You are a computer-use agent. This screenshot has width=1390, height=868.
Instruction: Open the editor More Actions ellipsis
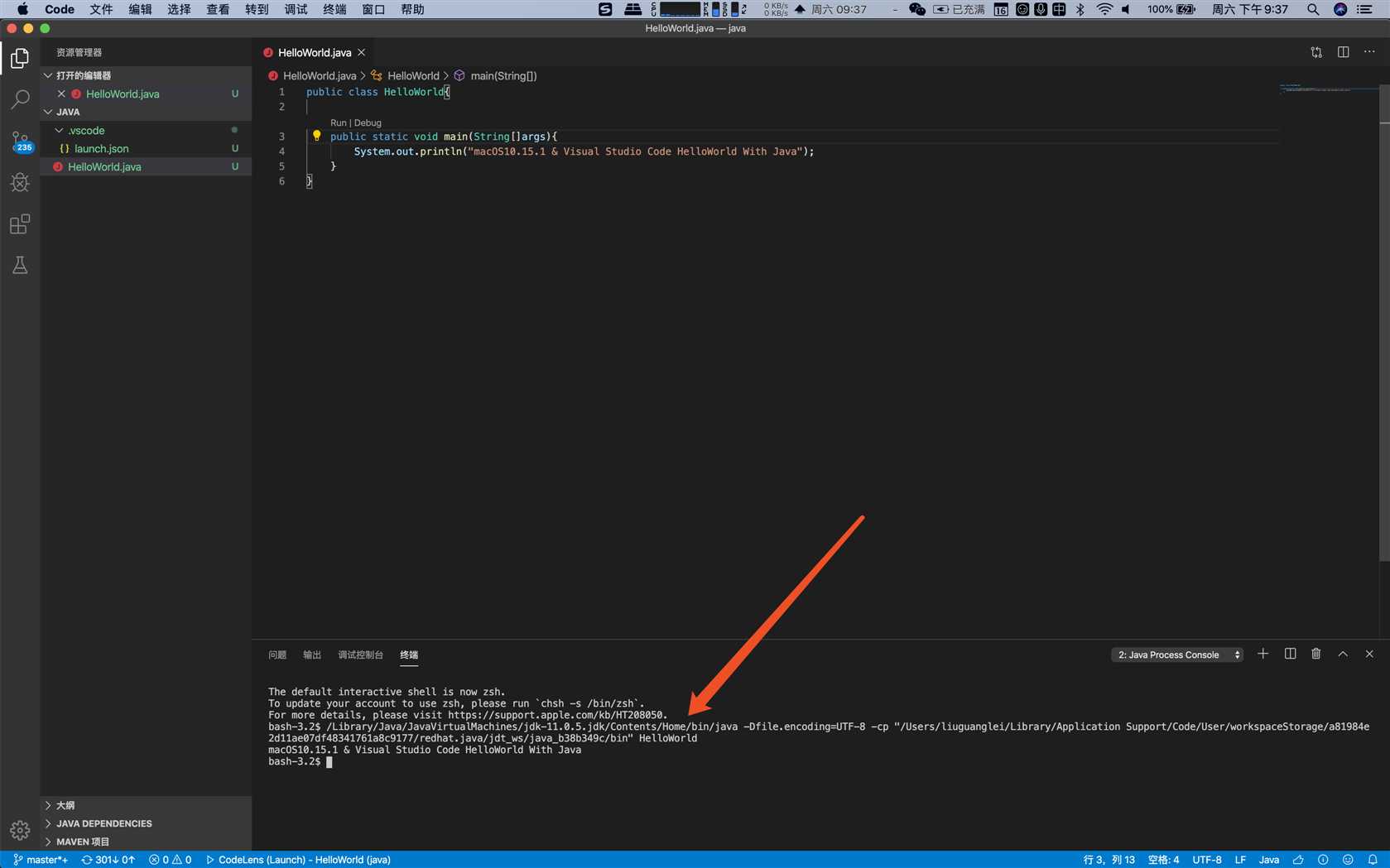[x=1369, y=52]
